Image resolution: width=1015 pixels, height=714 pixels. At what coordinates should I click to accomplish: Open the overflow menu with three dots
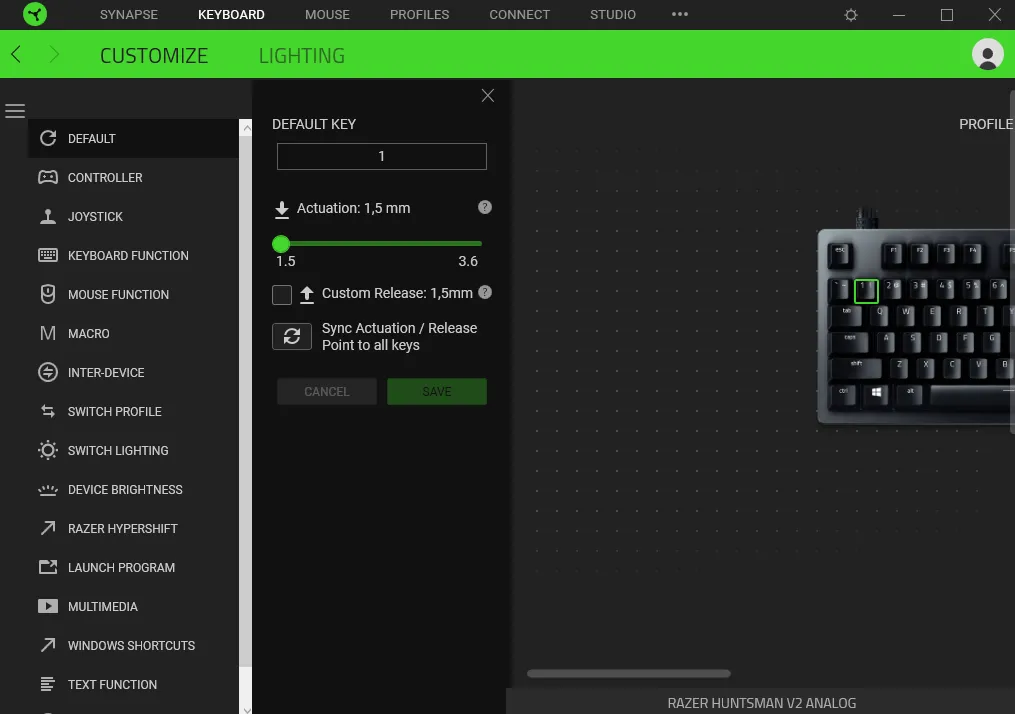(x=679, y=14)
